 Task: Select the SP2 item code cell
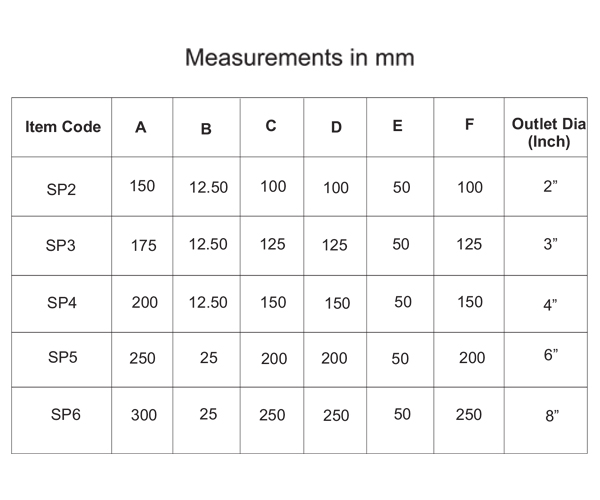click(61, 189)
